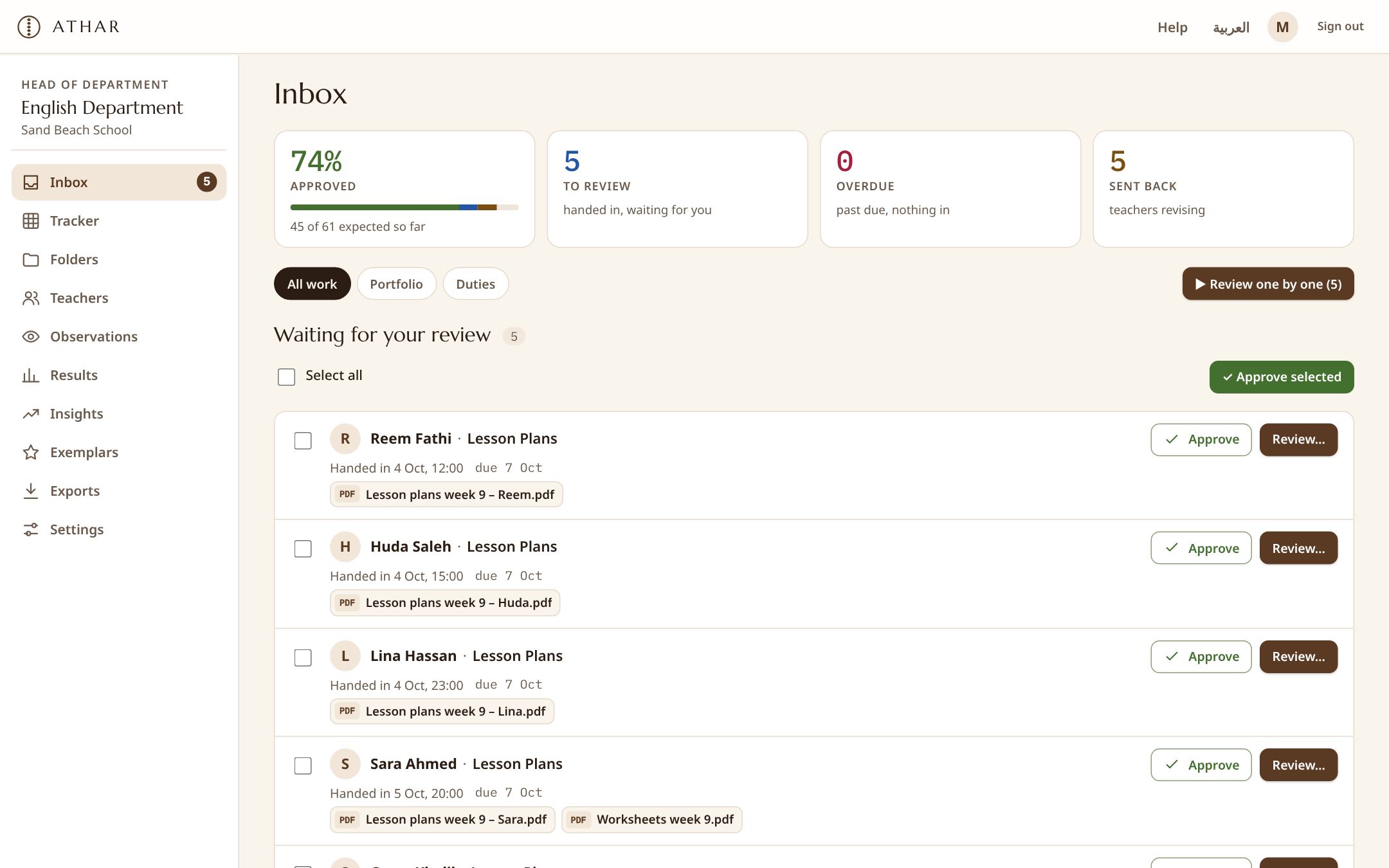Viewport: 1389px width, 868px height.
Task: Click Huda Saleh's H avatar
Action: point(345,547)
